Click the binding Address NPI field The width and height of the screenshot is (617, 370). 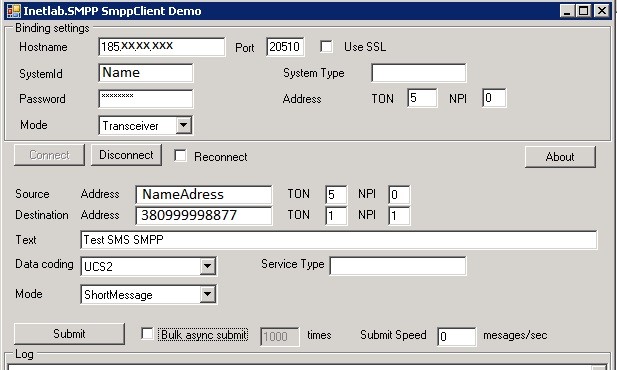tap(494, 98)
